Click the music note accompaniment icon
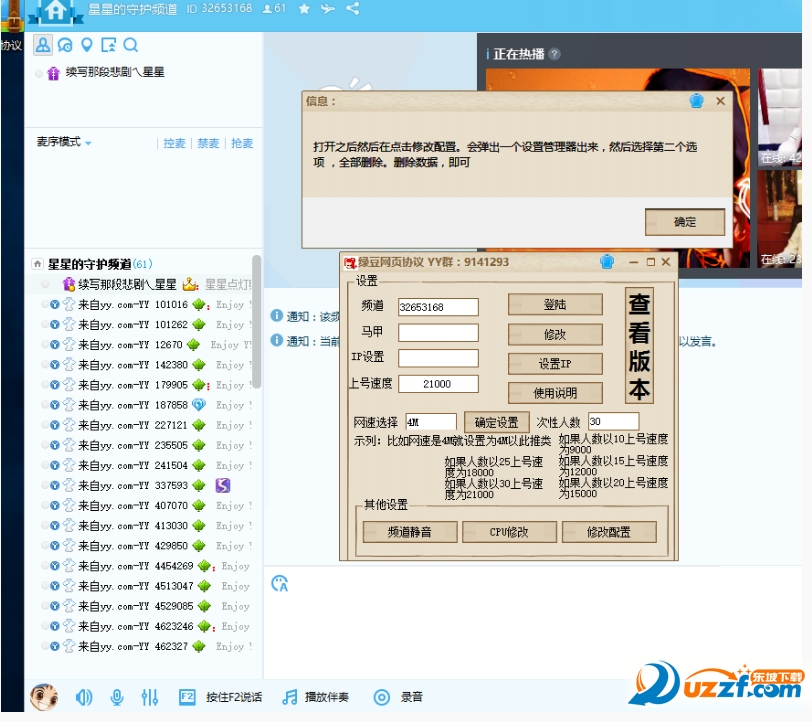Viewport: 812px width, 722px height. [x=290, y=697]
